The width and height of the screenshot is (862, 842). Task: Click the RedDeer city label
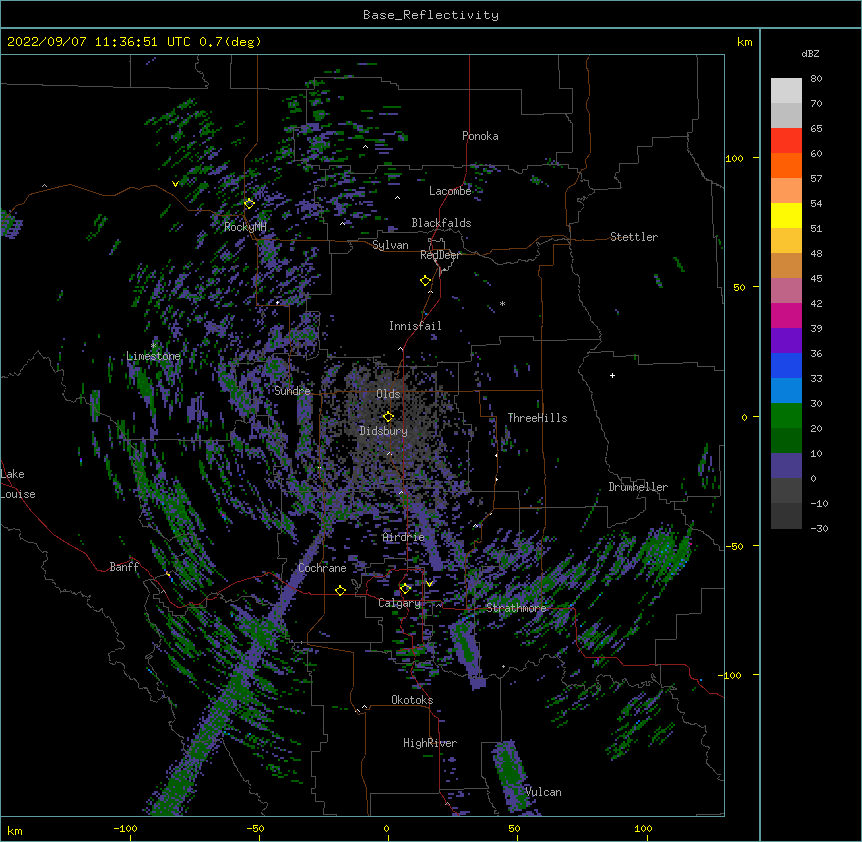440,255
